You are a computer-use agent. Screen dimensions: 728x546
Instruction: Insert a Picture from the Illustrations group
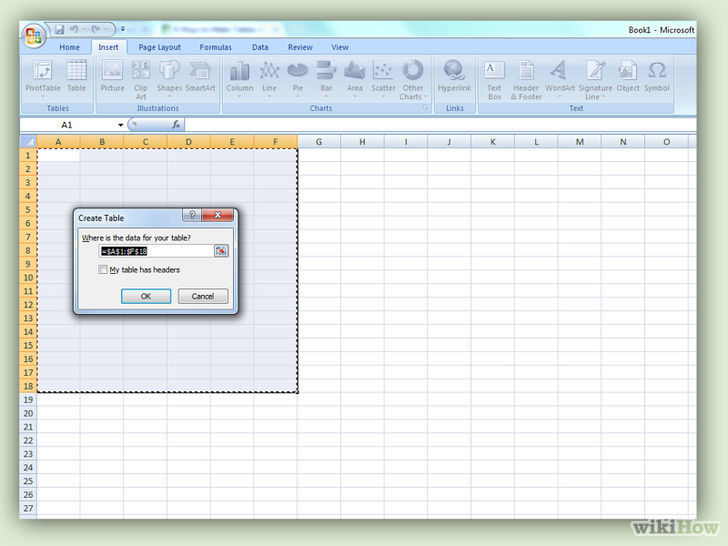tap(112, 76)
